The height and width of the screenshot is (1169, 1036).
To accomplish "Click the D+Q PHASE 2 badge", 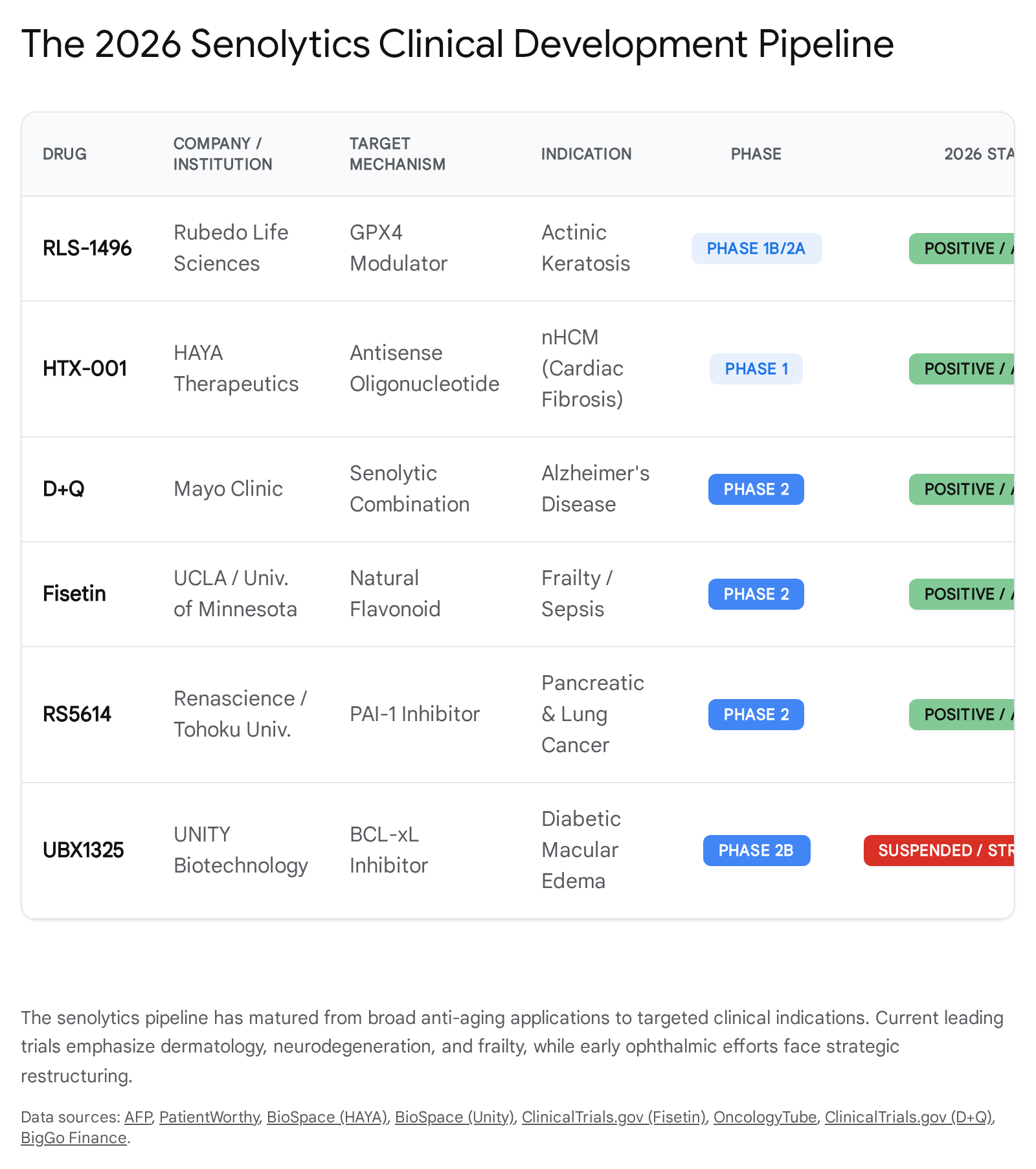I will pos(756,489).
